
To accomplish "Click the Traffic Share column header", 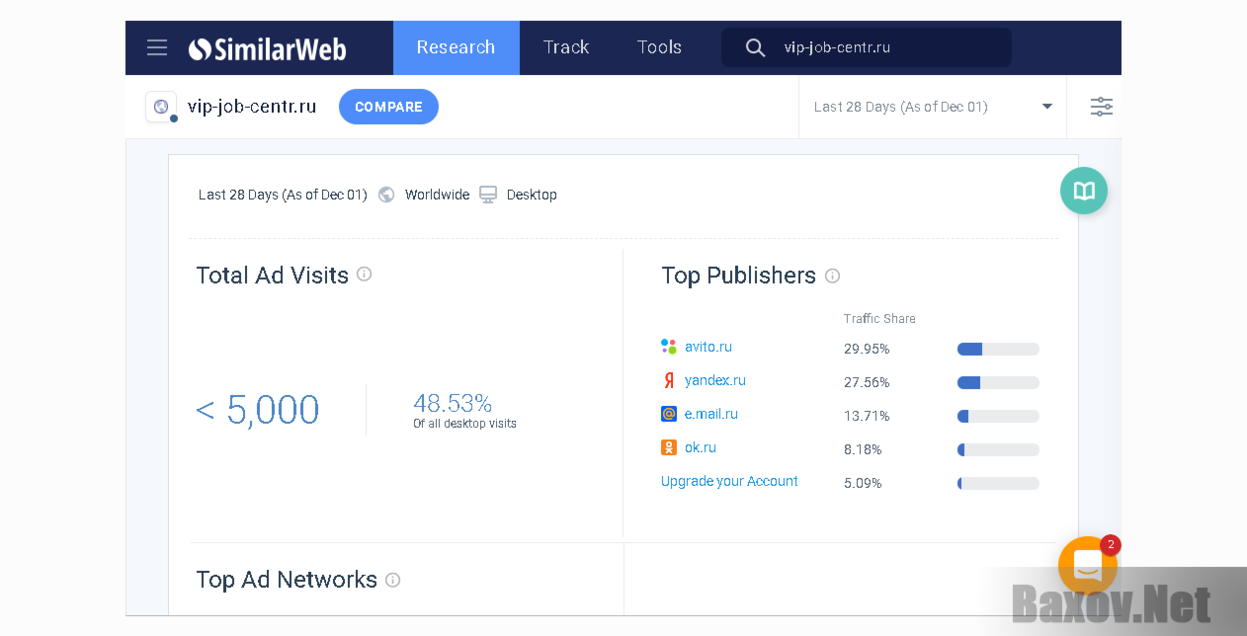I will click(x=880, y=319).
